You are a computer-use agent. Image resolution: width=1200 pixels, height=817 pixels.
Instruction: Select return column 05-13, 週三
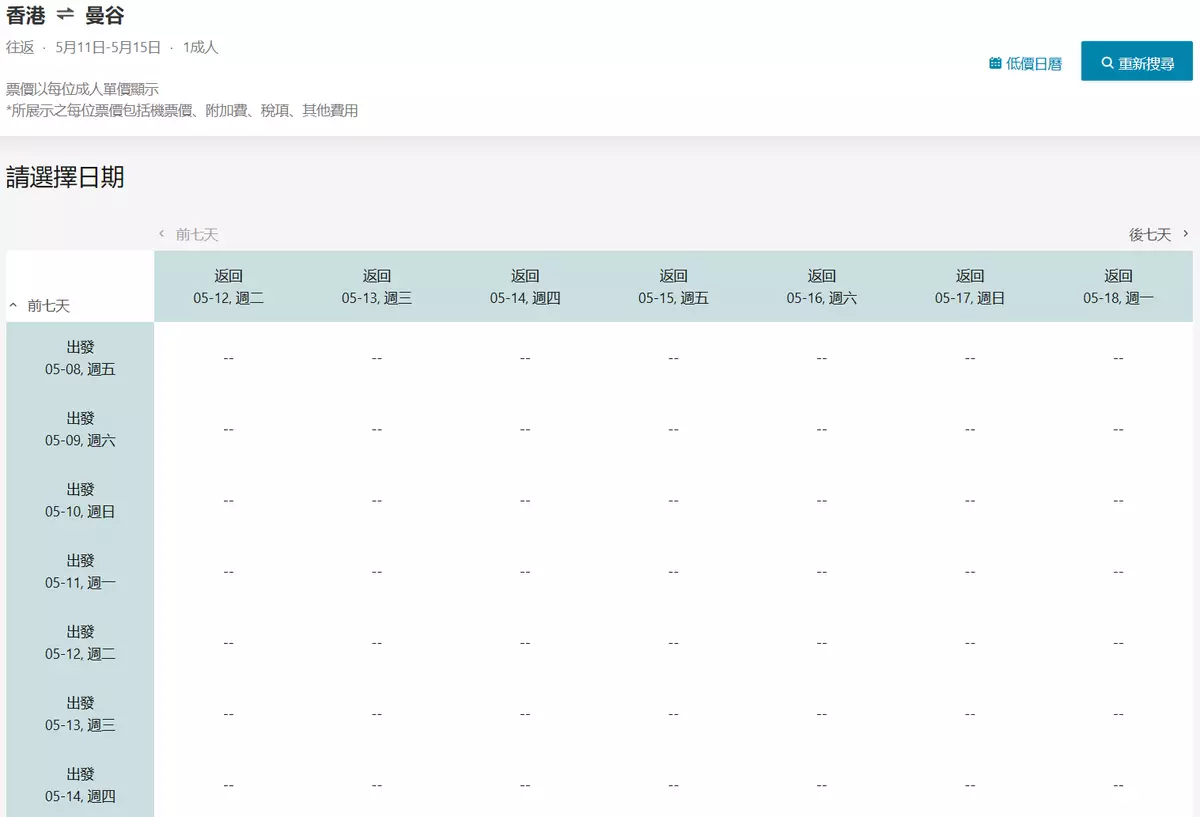(x=377, y=287)
